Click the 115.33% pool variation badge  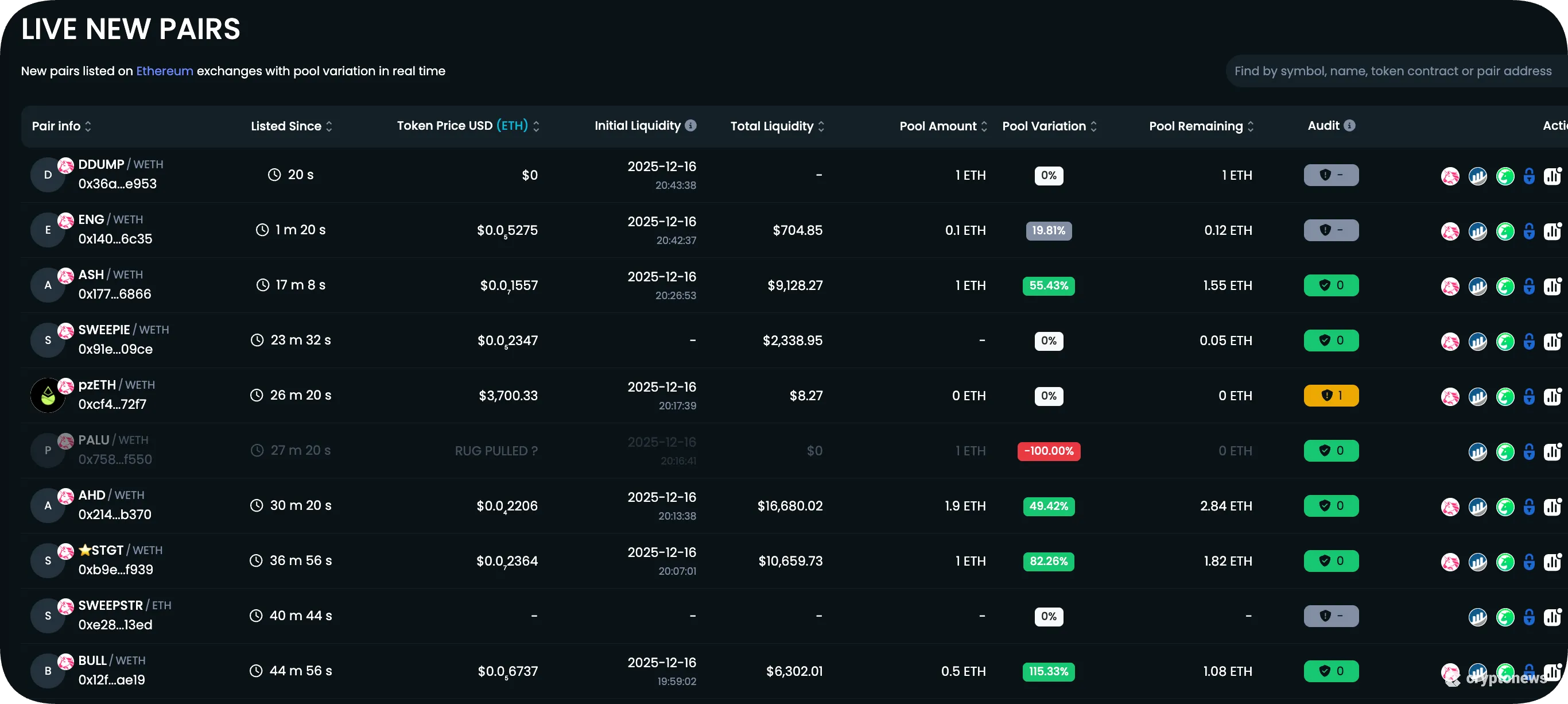pyautogui.click(x=1048, y=672)
